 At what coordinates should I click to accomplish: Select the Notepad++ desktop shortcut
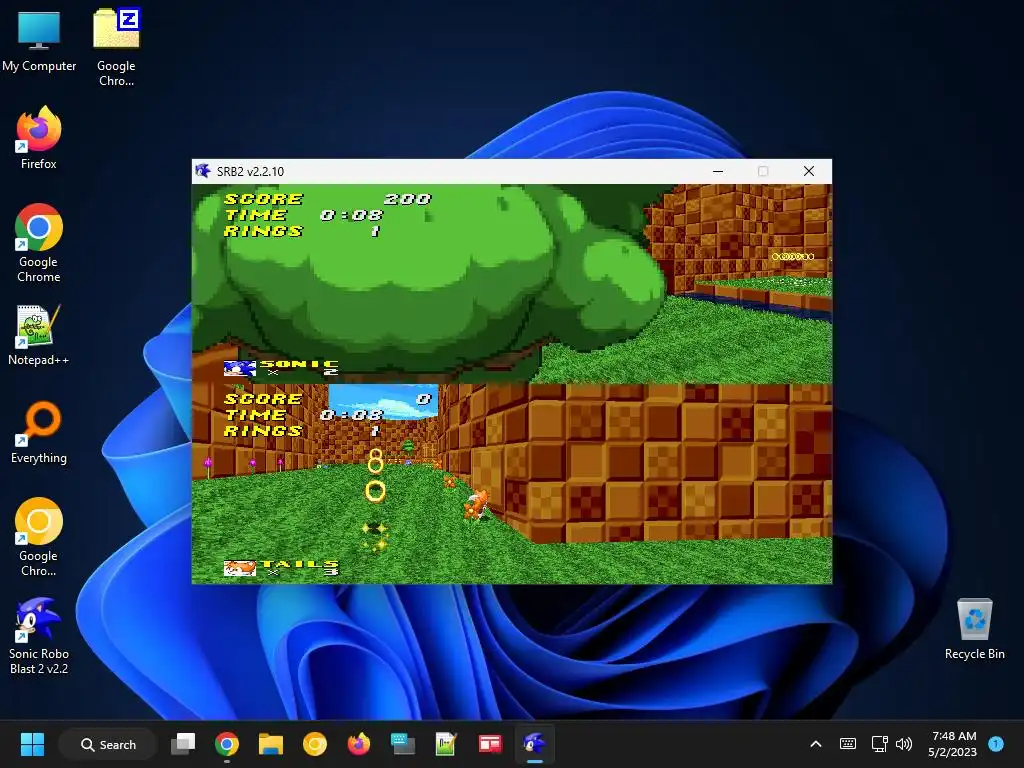39,334
